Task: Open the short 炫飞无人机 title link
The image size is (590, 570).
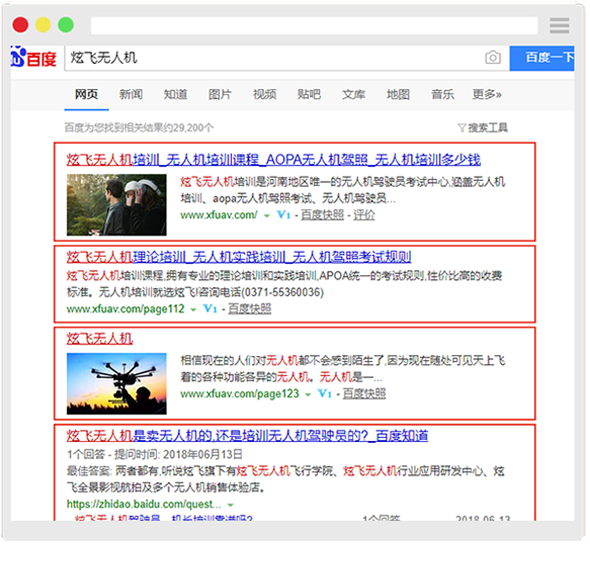Action: [100, 339]
